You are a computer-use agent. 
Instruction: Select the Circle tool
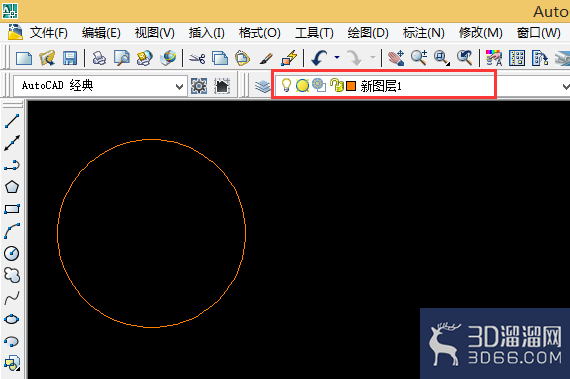(x=12, y=253)
